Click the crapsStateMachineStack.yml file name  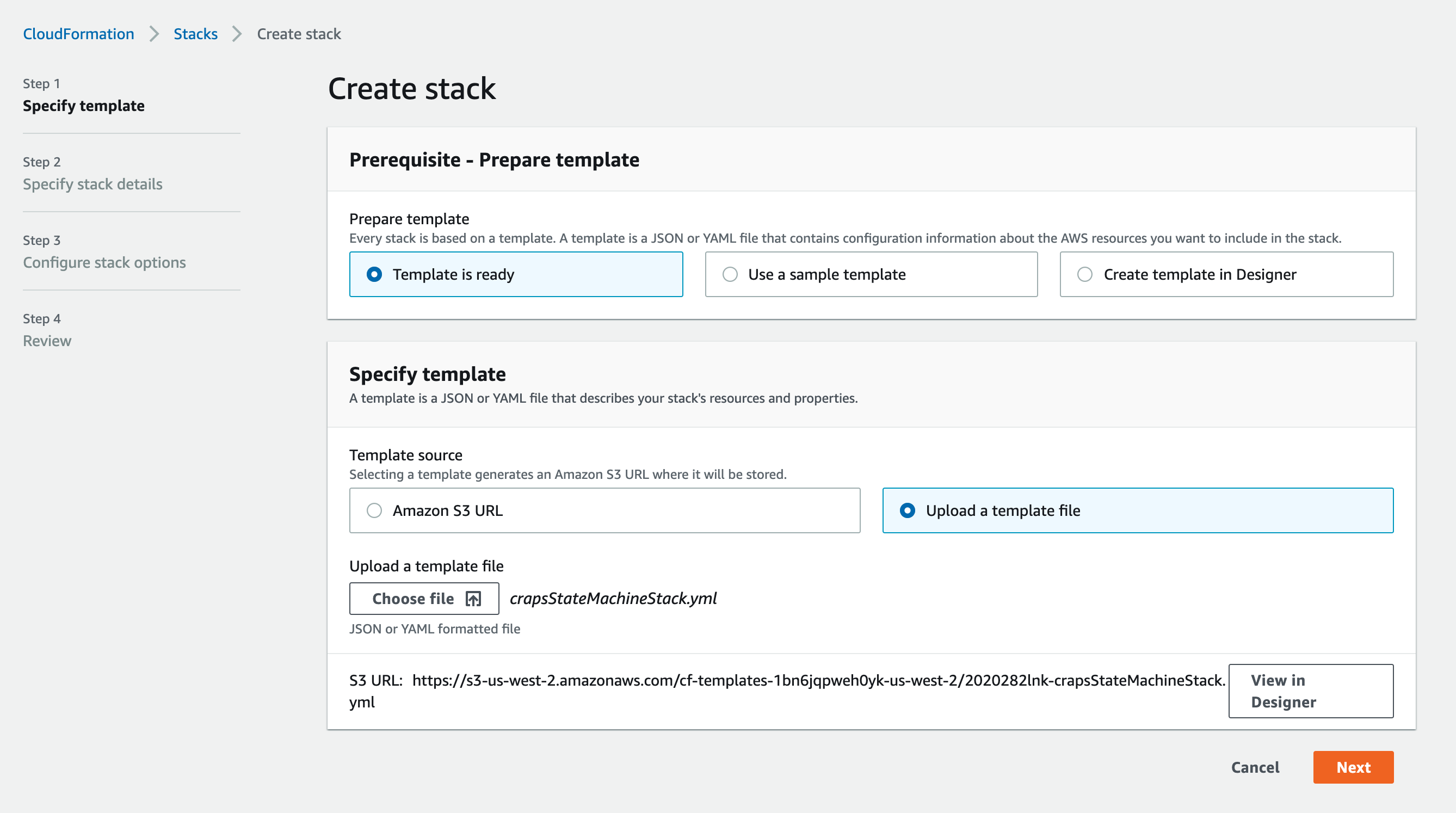point(613,598)
